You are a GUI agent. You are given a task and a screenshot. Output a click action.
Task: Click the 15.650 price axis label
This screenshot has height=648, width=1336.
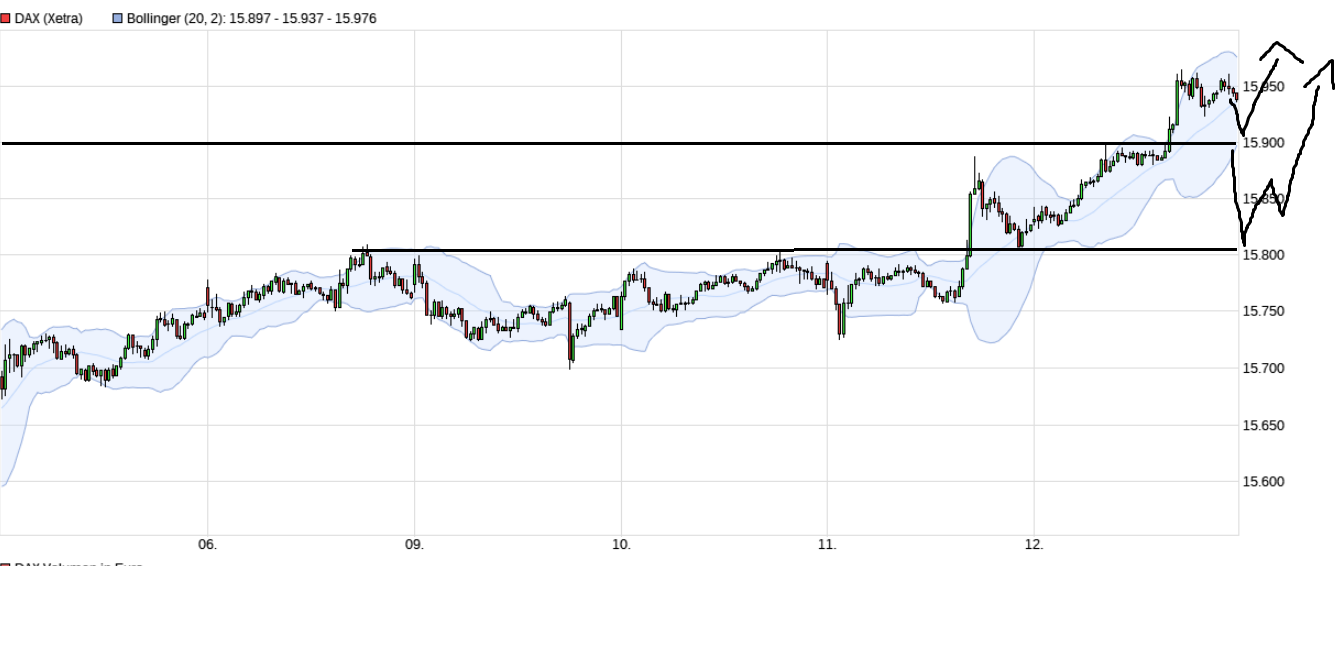tap(1261, 425)
